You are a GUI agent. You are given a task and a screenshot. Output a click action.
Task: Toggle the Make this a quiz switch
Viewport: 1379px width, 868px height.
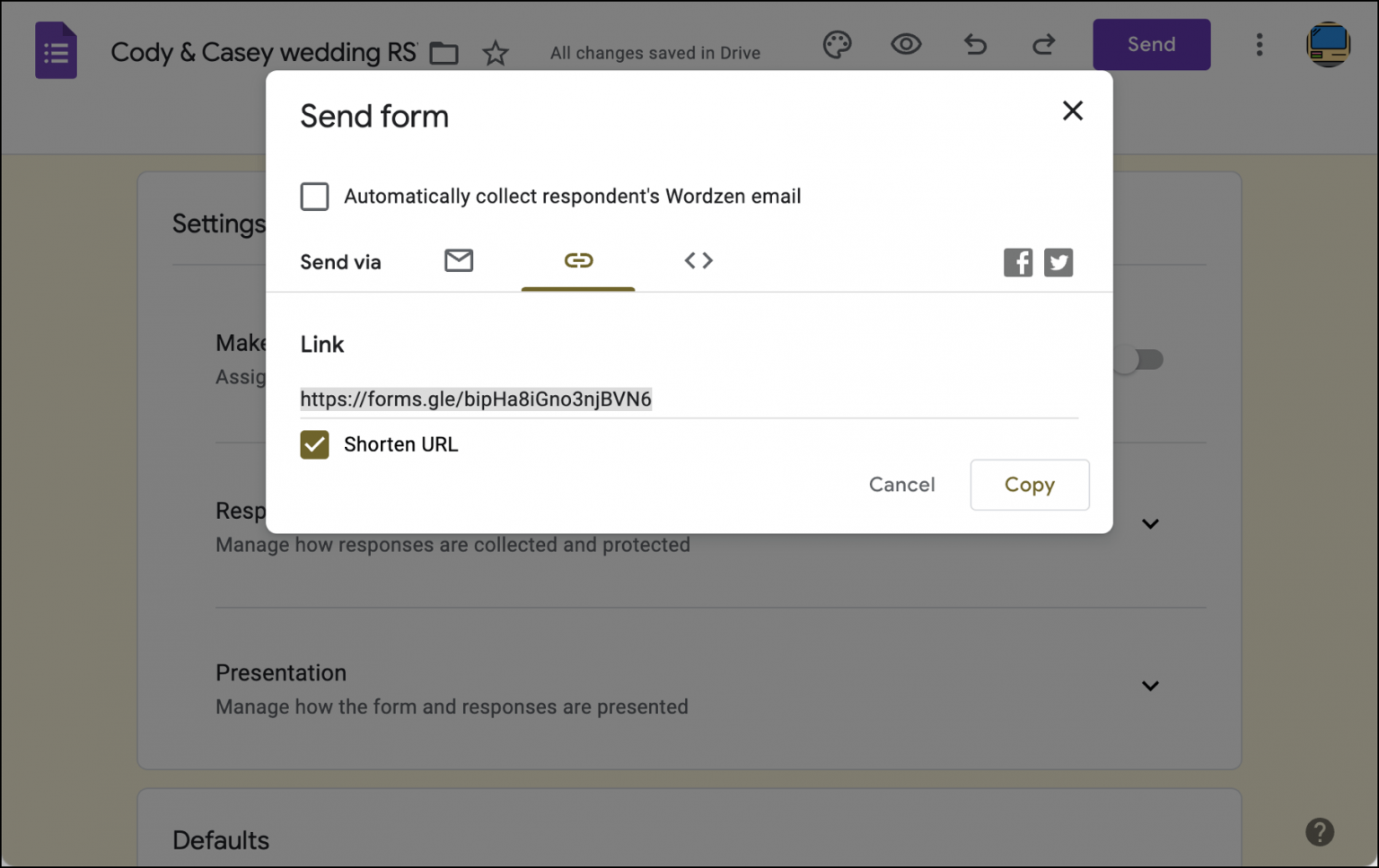(x=1139, y=360)
